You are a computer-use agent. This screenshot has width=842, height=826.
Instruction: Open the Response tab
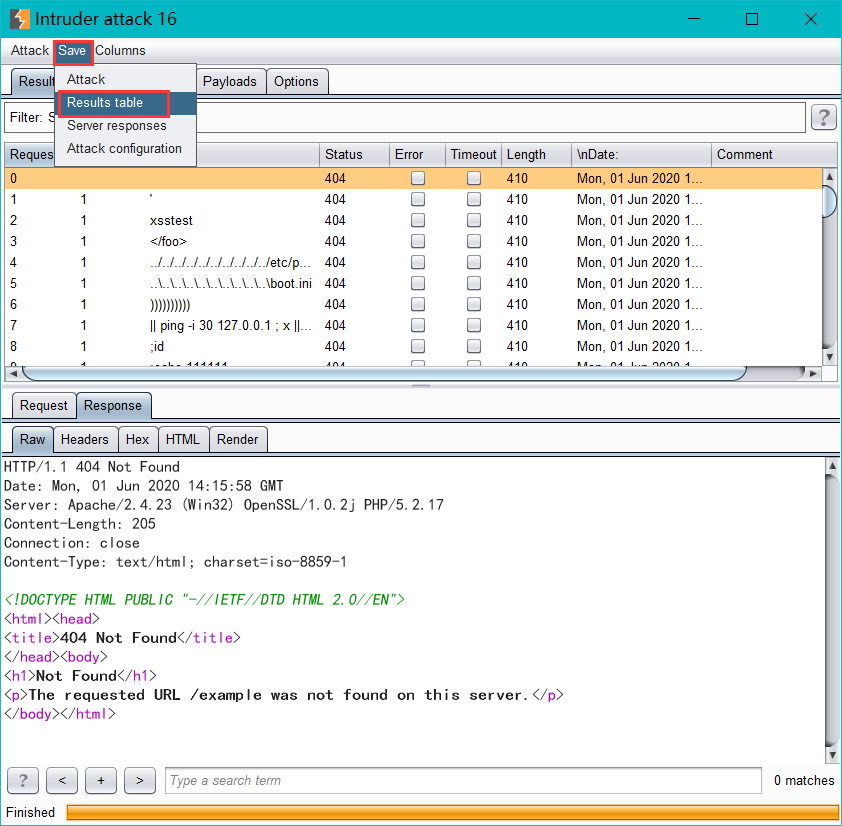[113, 405]
